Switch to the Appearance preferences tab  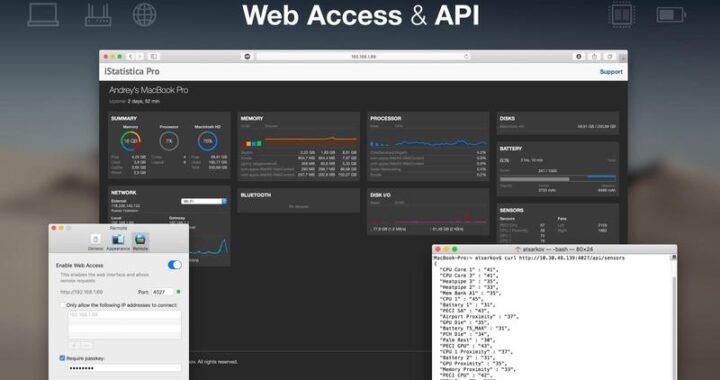[x=118, y=242]
